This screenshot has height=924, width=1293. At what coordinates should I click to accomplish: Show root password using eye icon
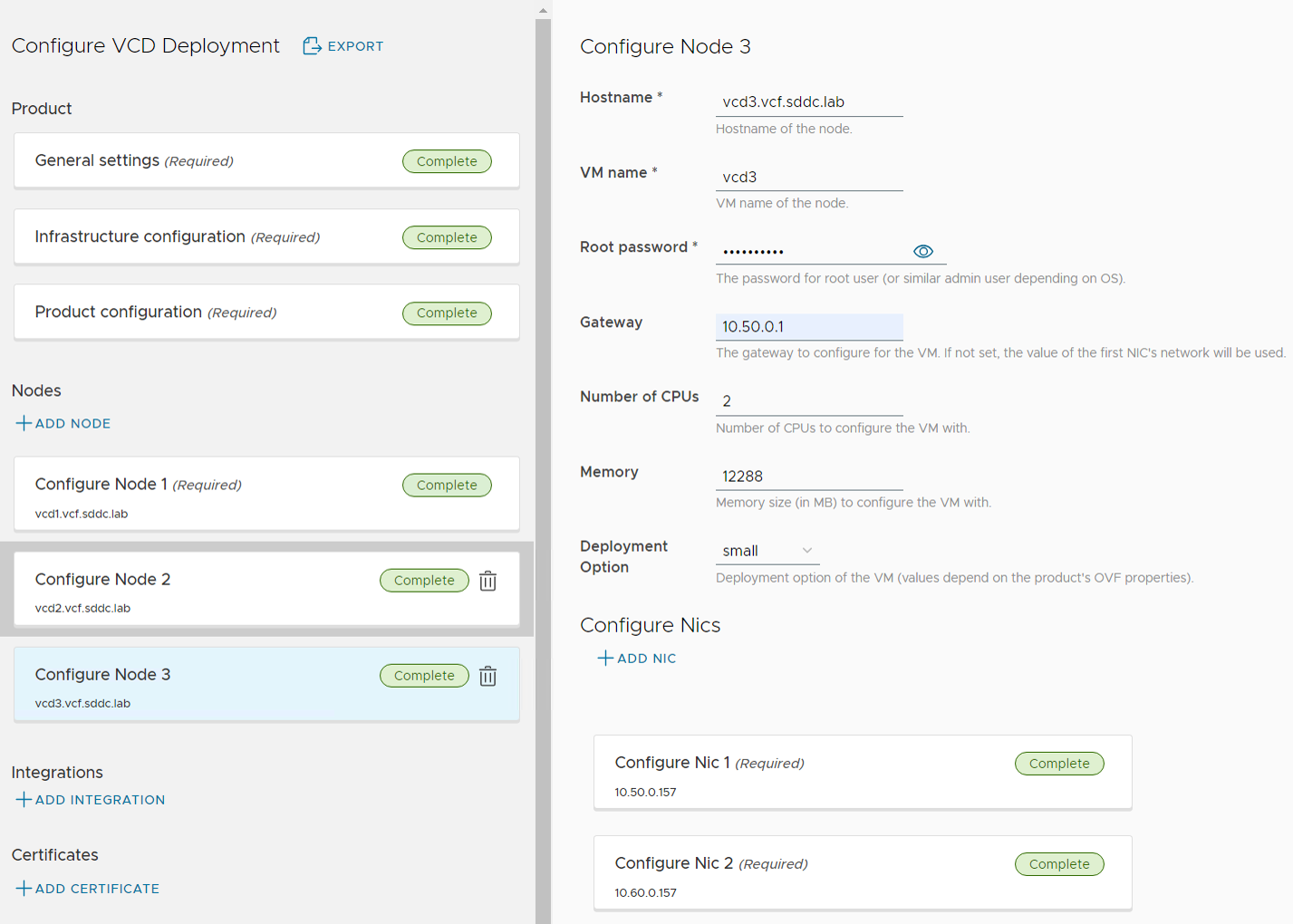[x=922, y=252]
